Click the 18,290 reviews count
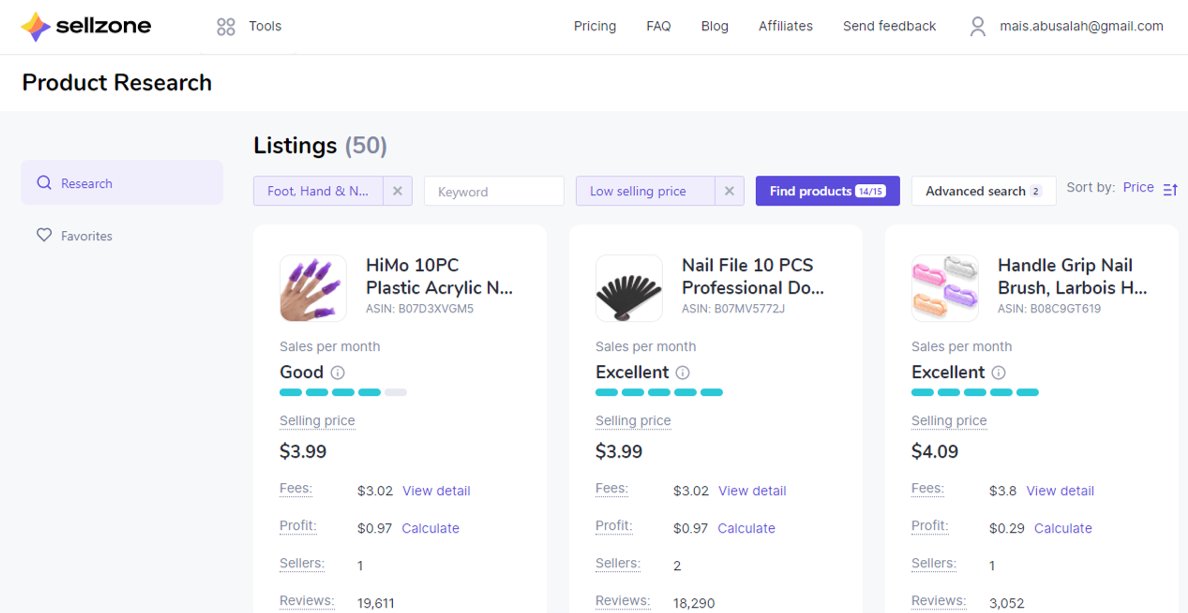1188x613 pixels. [694, 604]
